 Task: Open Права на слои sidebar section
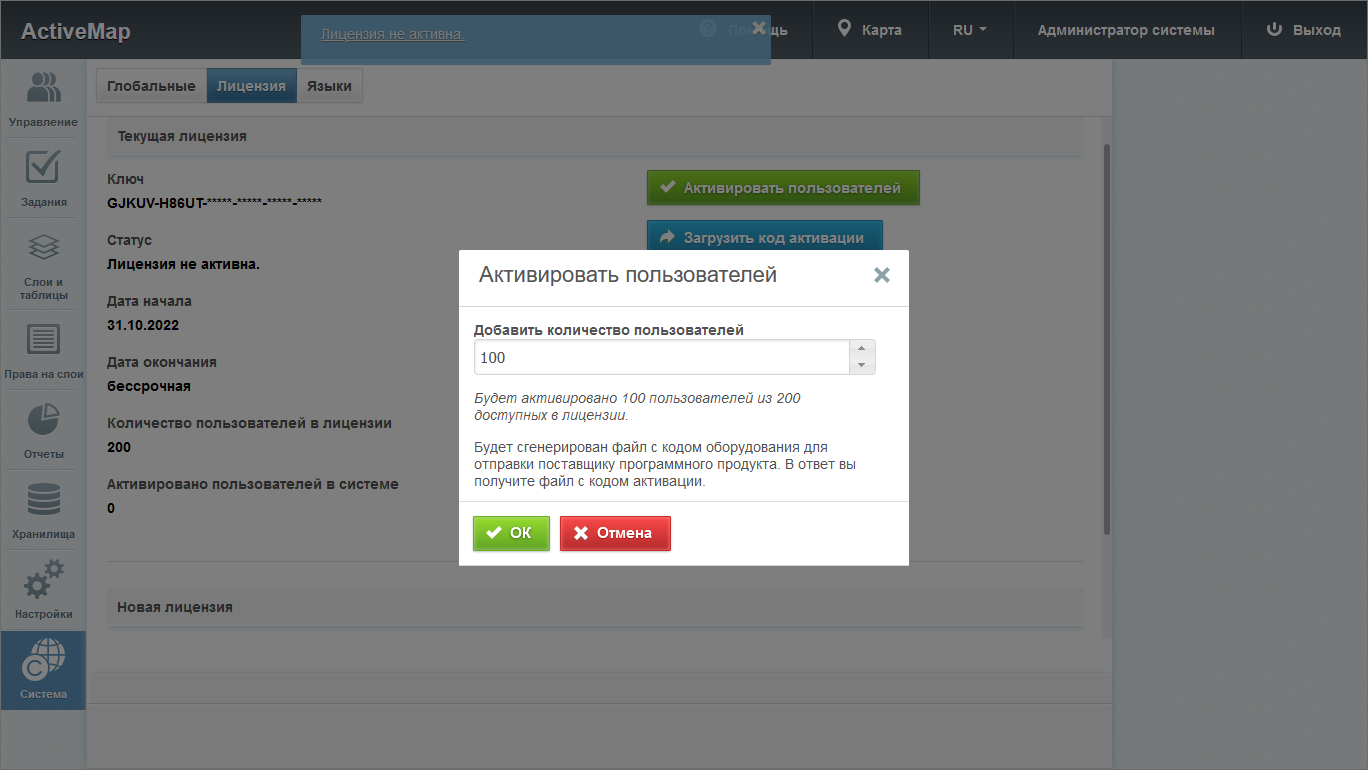tap(43, 351)
